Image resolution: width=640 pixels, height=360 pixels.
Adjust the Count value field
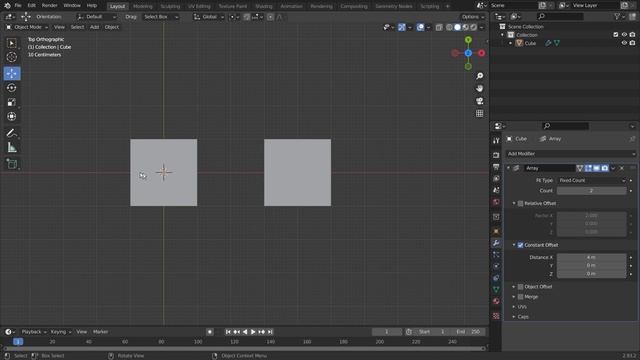(x=591, y=191)
